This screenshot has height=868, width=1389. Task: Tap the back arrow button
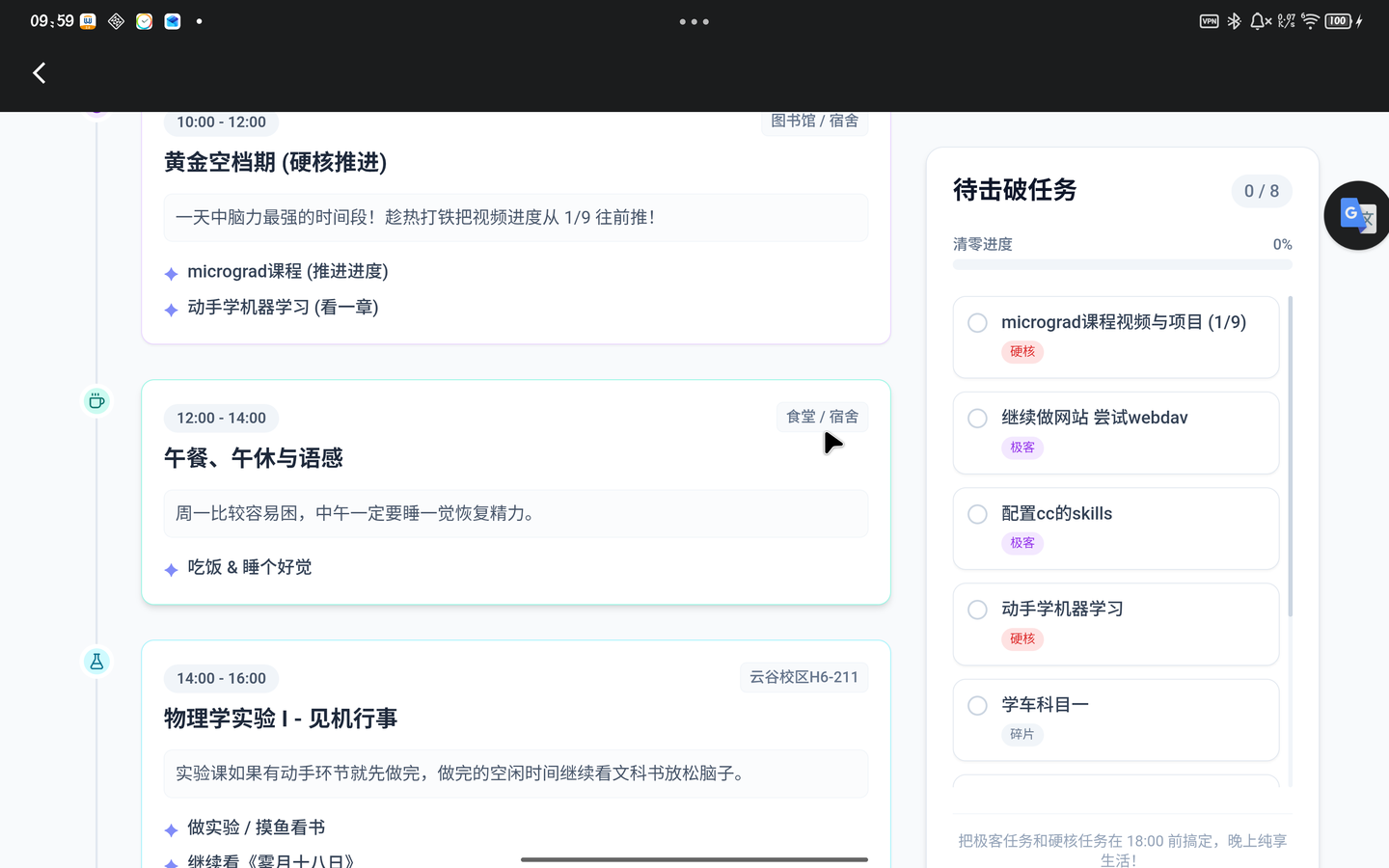tap(40, 72)
